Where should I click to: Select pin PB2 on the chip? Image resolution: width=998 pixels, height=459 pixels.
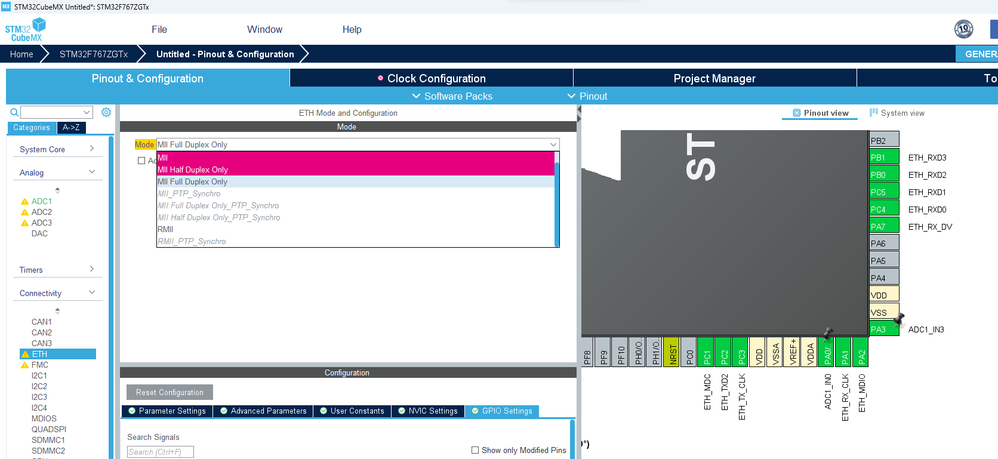pyautogui.click(x=884, y=140)
